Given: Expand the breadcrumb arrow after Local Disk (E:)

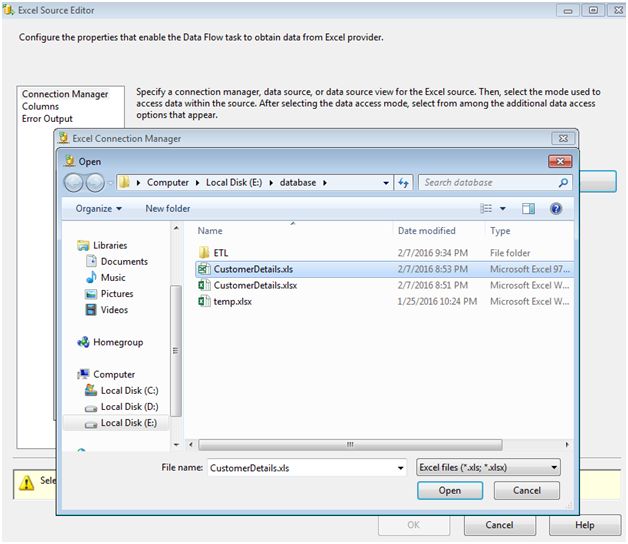Looking at the screenshot, I should click(x=271, y=183).
